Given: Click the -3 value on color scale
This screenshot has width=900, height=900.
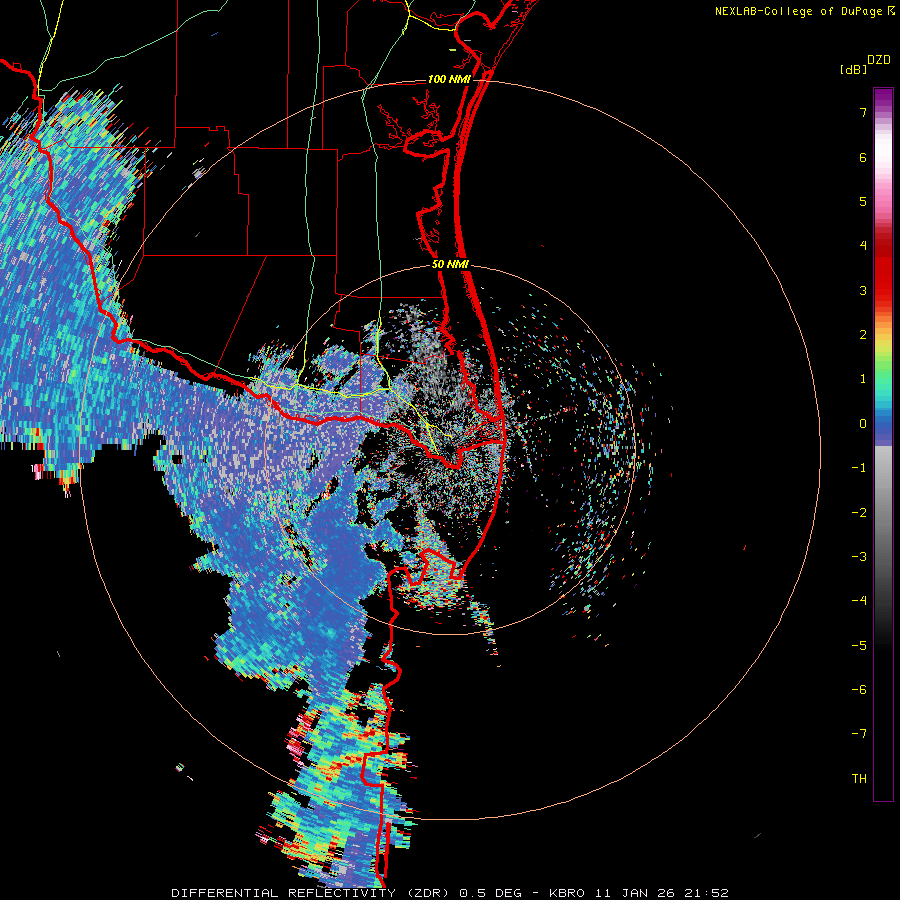Looking at the screenshot, I should point(859,557).
